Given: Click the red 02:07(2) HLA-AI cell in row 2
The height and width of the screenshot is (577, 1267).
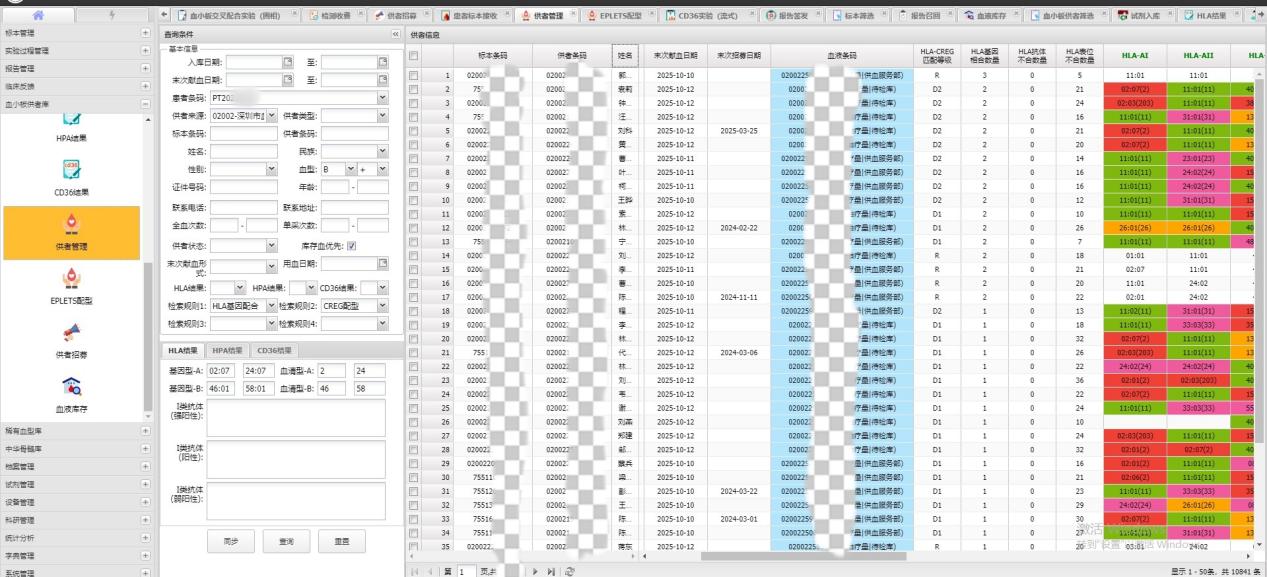Looking at the screenshot, I should [x=1134, y=89].
